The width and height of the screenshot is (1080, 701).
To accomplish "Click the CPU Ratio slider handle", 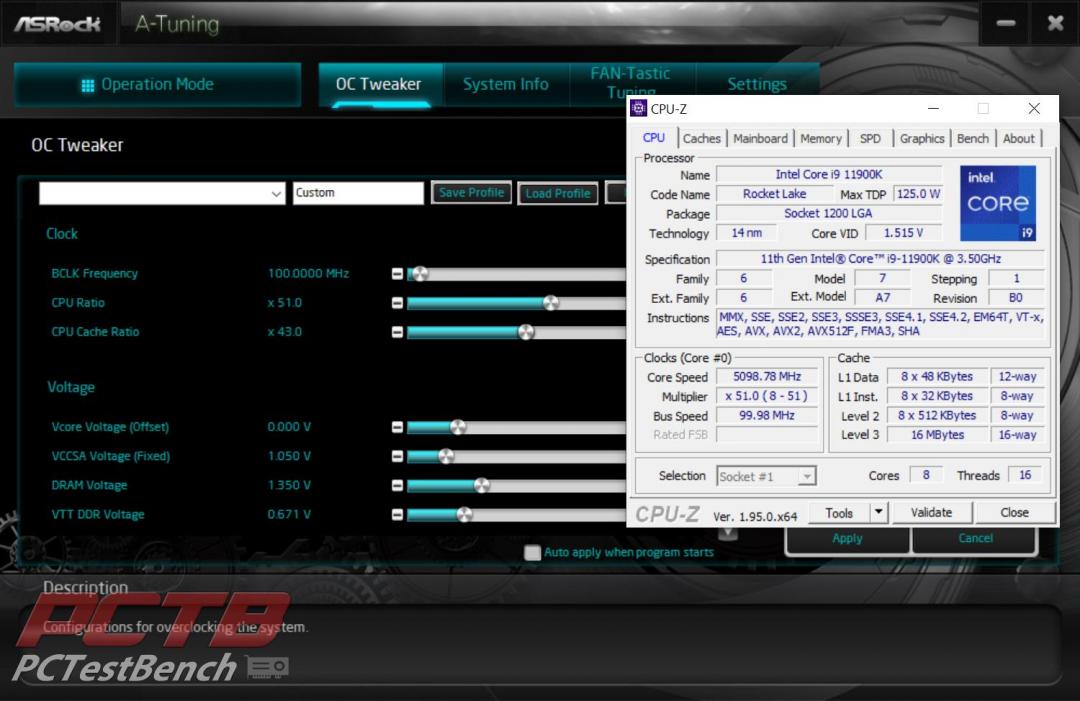I will 550,303.
